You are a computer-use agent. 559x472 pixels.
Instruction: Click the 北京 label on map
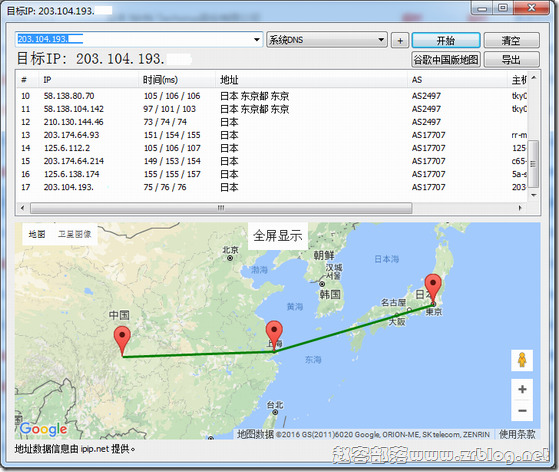click(230, 250)
